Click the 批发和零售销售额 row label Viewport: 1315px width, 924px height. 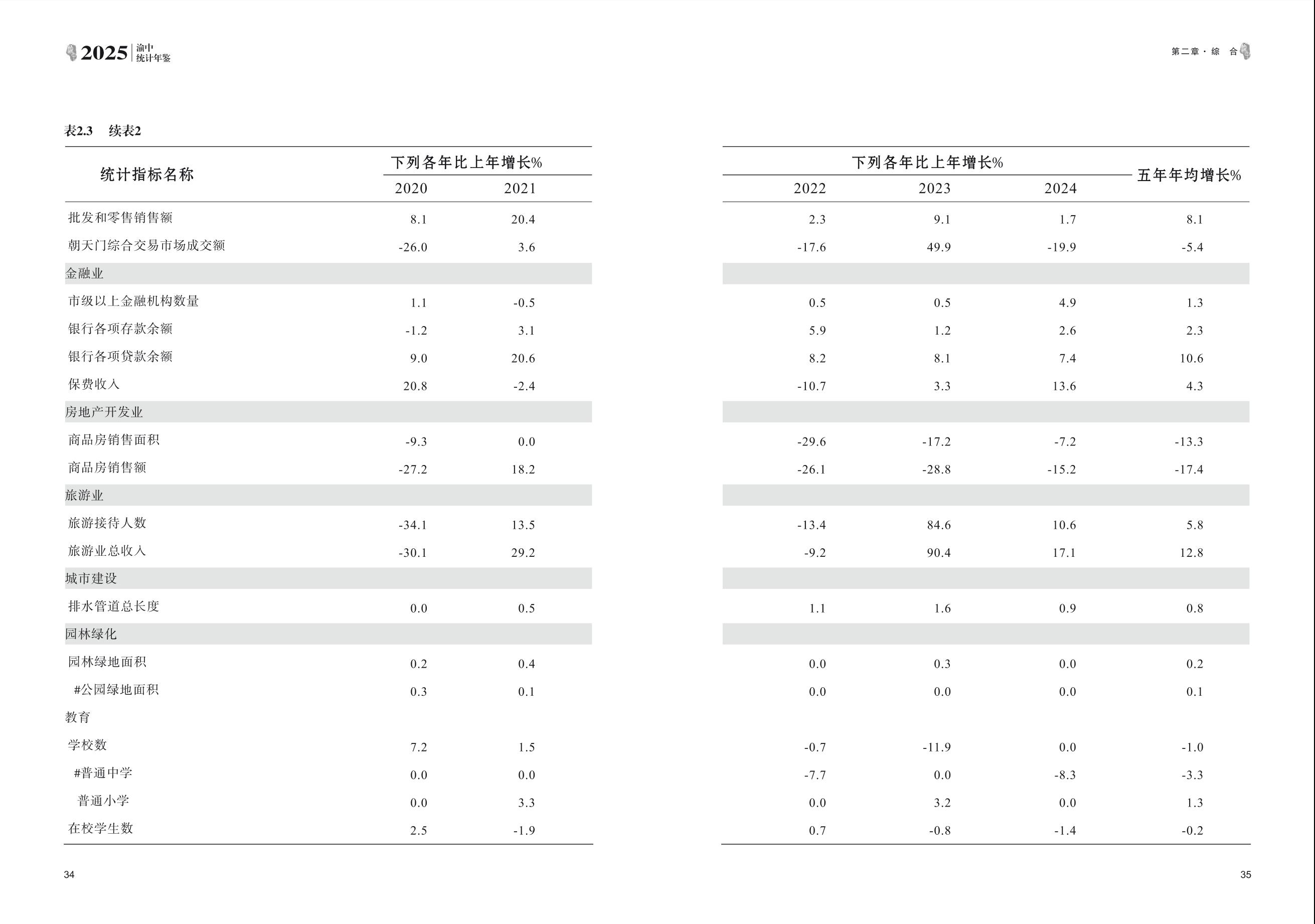120,218
